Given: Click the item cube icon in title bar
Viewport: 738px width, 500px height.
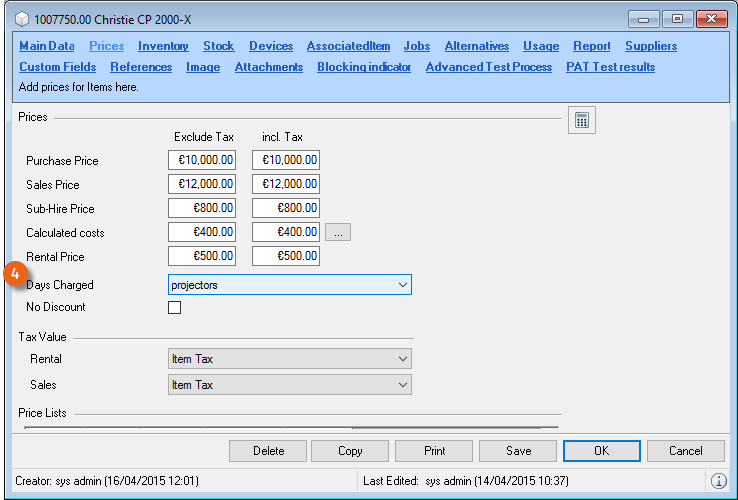Looking at the screenshot, I should (x=22, y=19).
